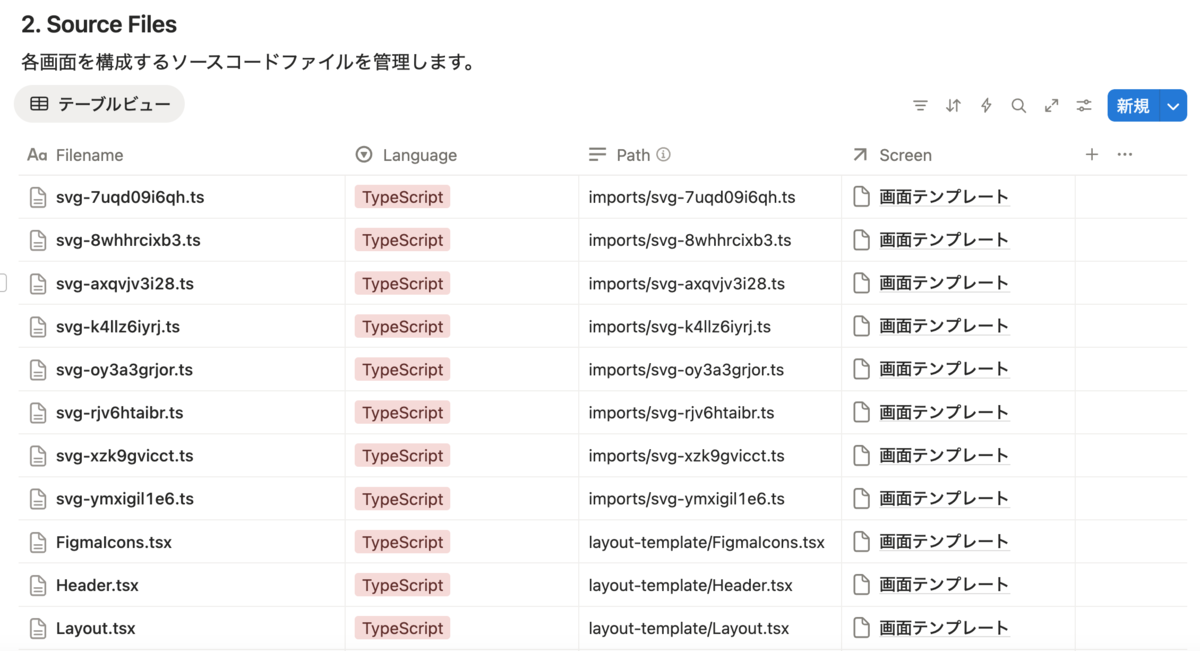1200x651 pixels.
Task: Open the Path column info icon
Action: click(x=663, y=154)
